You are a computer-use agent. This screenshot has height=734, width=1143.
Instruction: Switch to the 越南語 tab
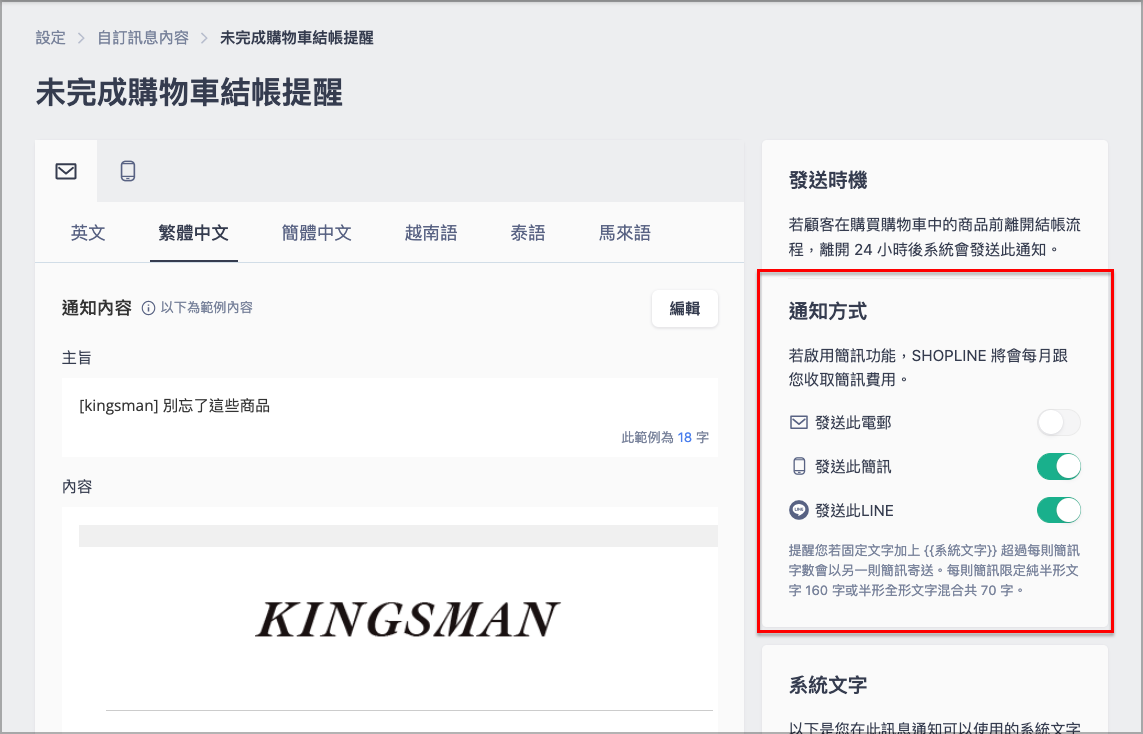[431, 233]
